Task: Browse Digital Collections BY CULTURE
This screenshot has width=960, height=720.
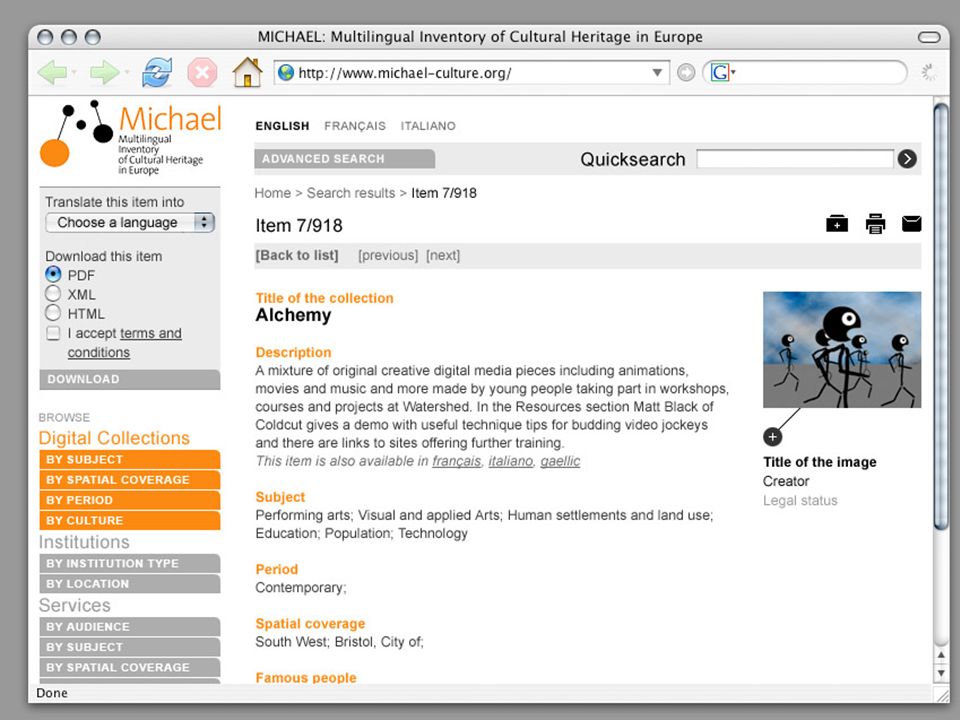Action: 130,520
